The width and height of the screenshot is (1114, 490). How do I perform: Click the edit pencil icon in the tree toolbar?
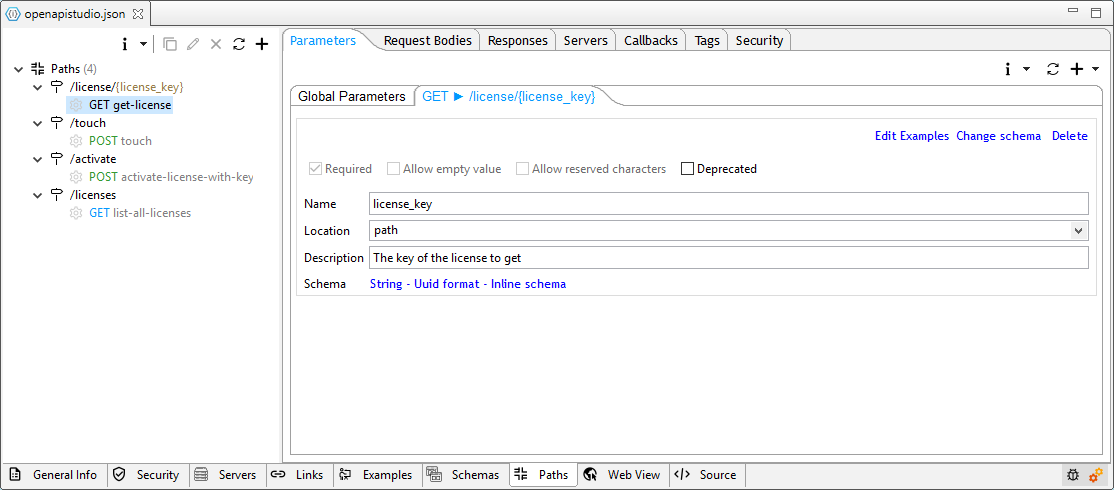(193, 44)
